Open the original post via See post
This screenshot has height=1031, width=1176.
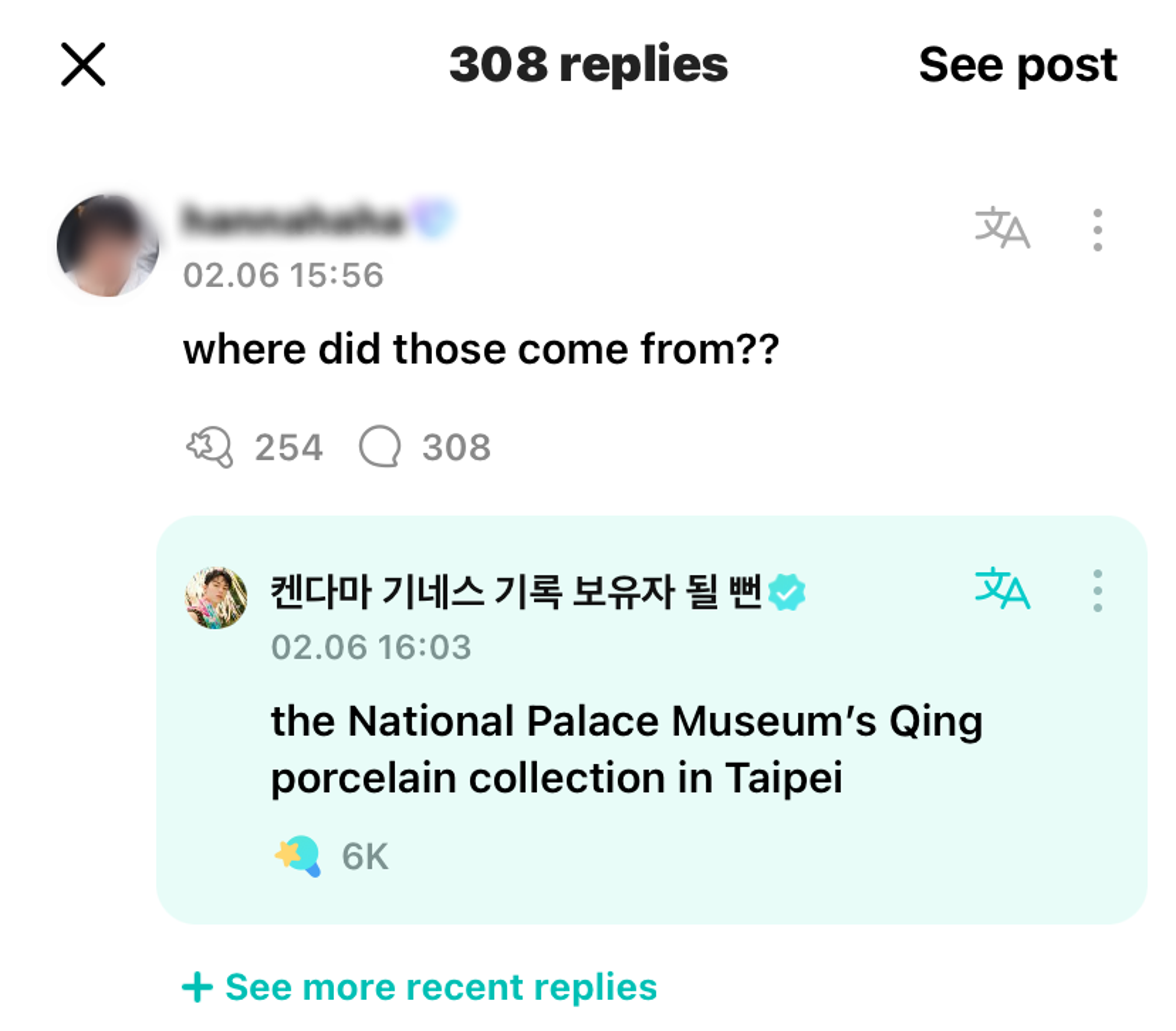click(1017, 65)
